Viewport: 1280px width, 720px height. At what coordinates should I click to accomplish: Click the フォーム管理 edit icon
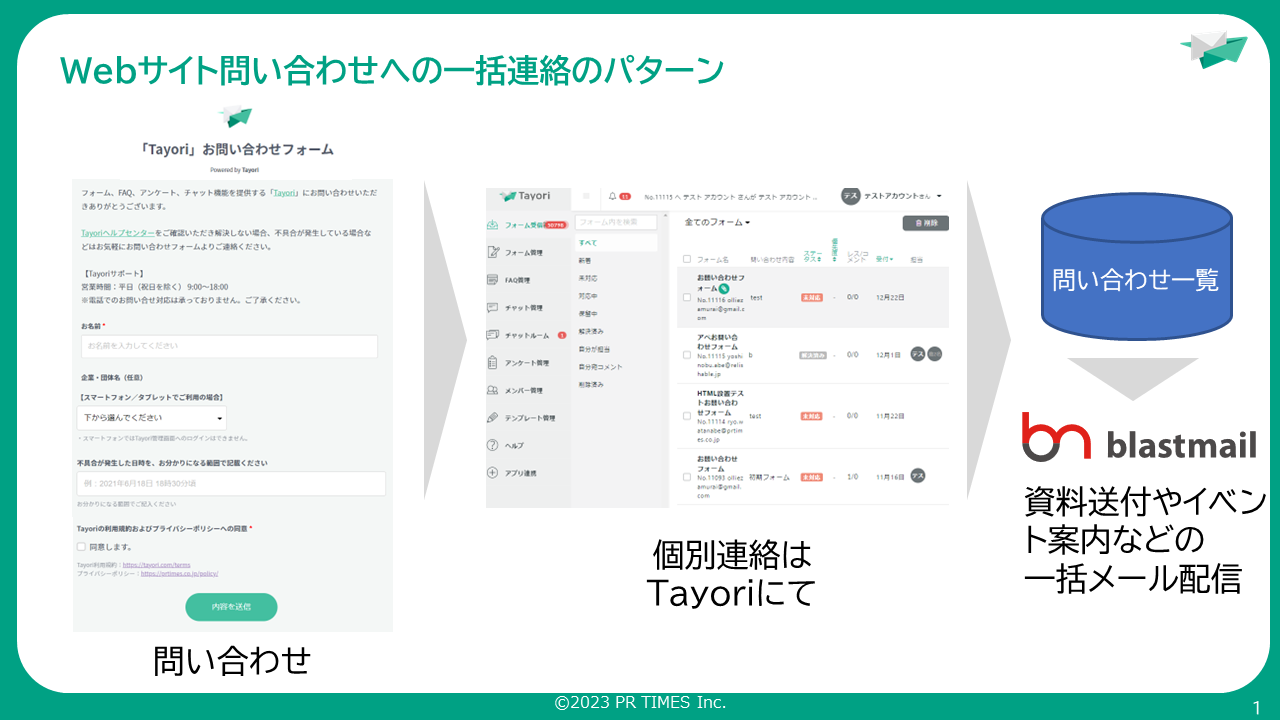coord(492,252)
